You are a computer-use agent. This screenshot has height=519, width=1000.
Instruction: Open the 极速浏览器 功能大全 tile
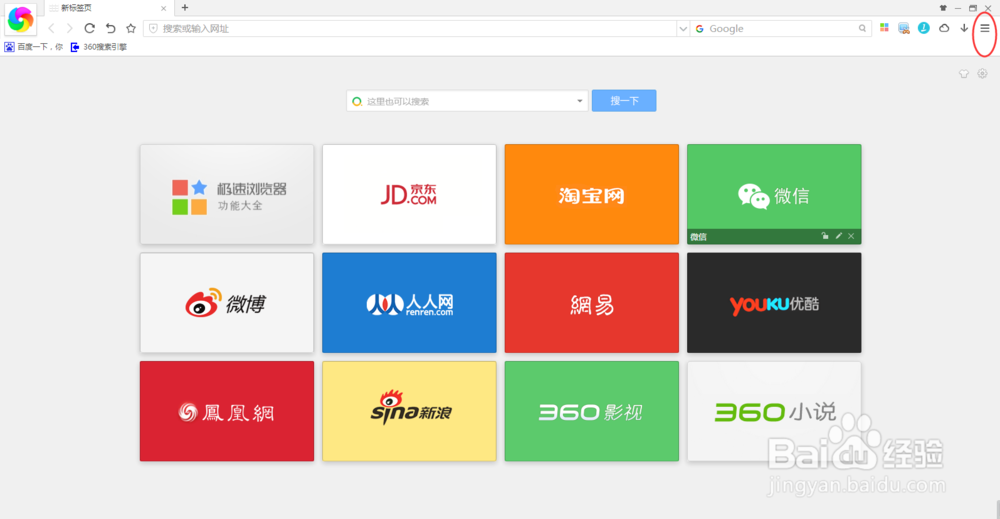[x=227, y=194]
